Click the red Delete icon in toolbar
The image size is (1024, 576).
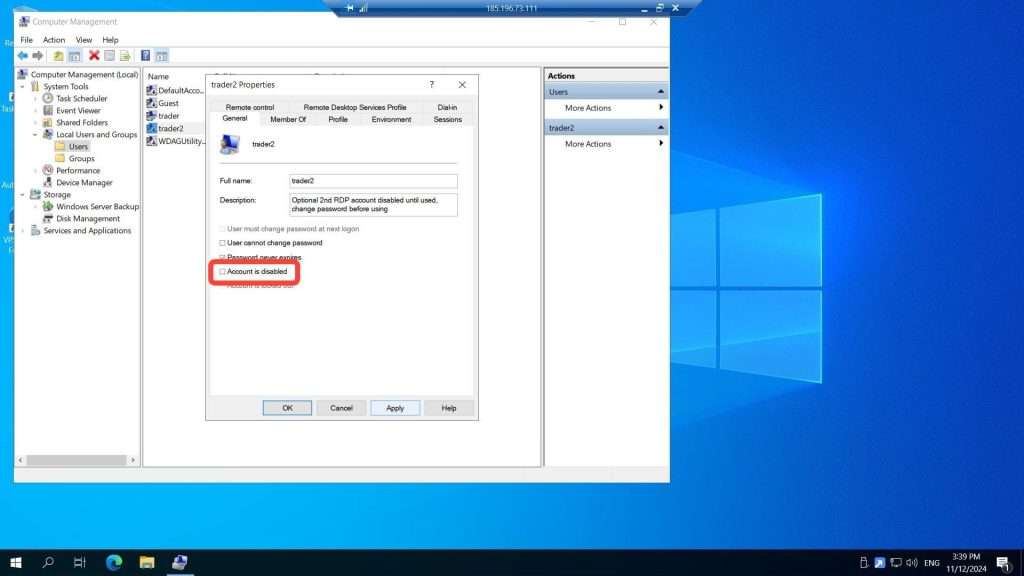point(94,56)
